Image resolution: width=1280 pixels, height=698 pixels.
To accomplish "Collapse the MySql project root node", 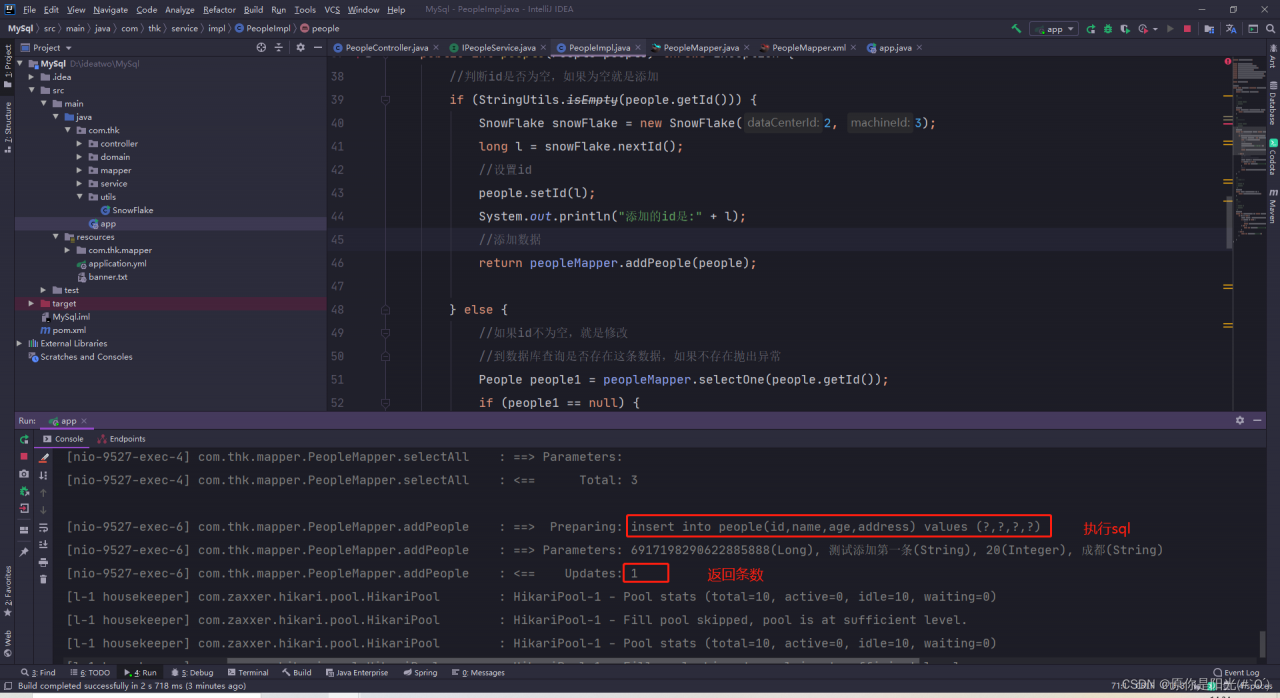I will click(21, 63).
